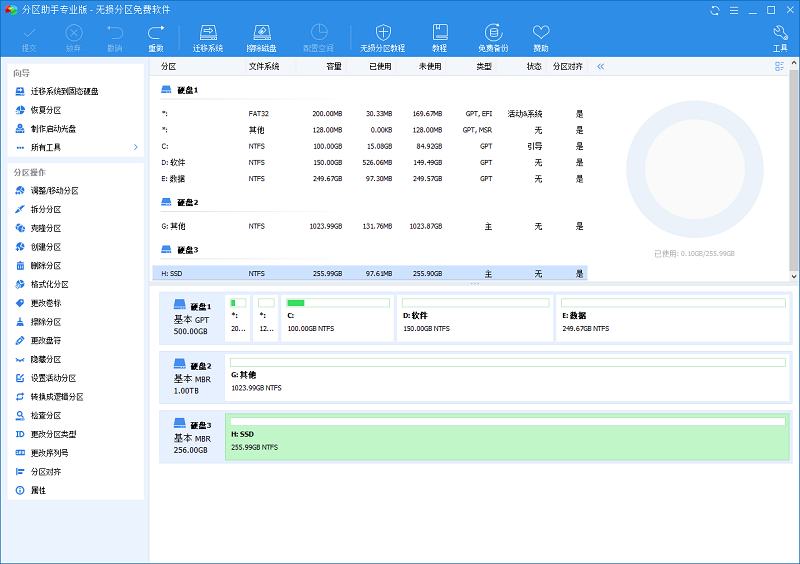
Task: Click the E: 数据 block in the disk map
Action: click(673, 318)
